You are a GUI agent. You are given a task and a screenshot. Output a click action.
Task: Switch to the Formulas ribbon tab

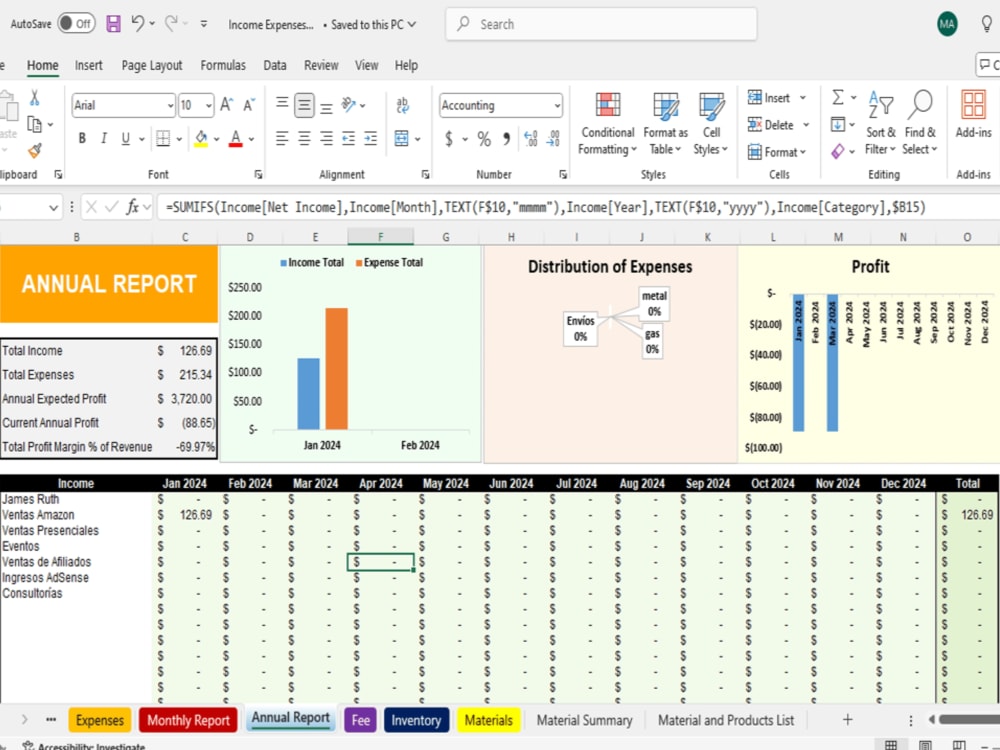tap(223, 65)
